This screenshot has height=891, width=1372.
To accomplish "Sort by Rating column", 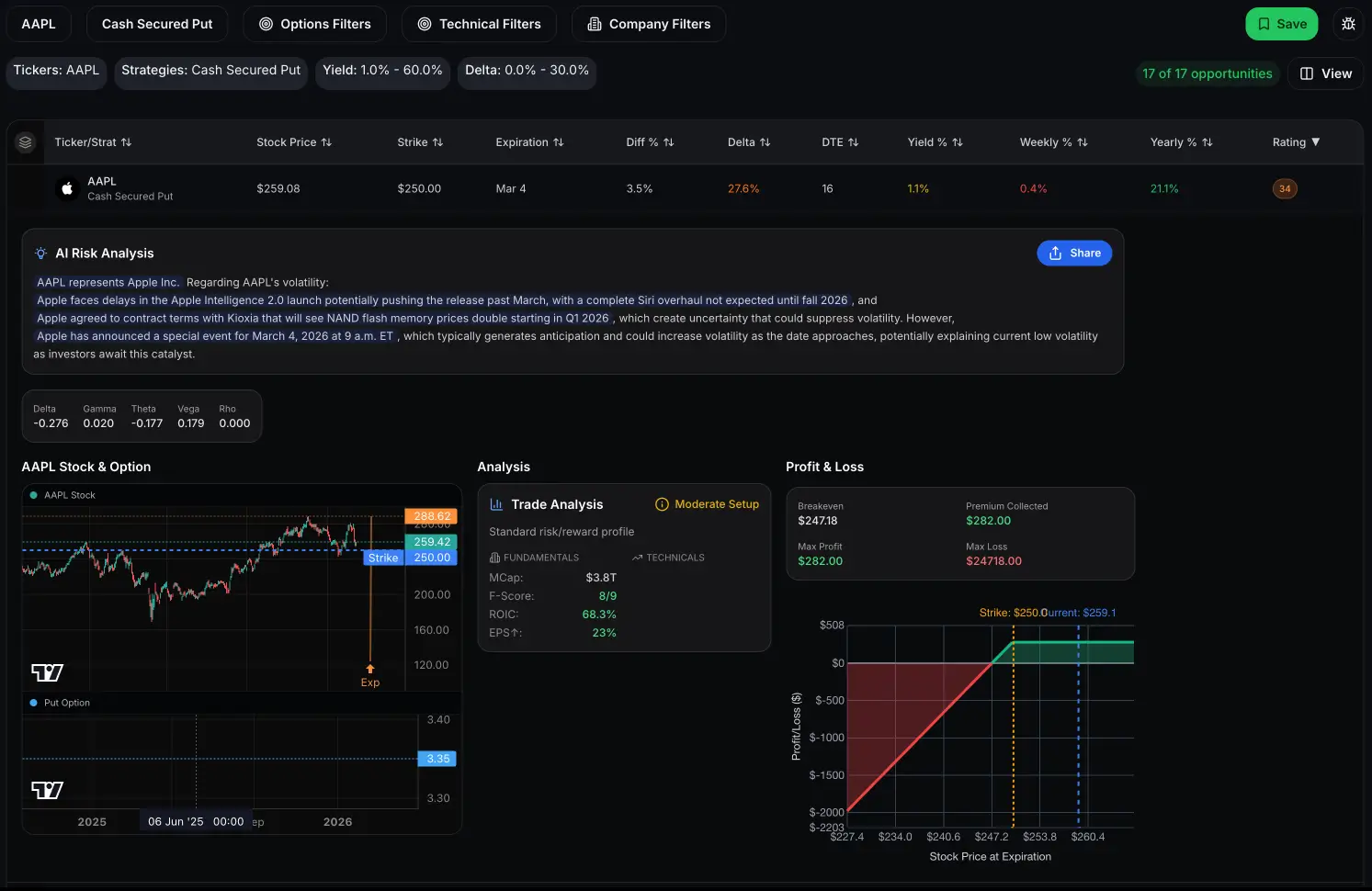I will (1296, 142).
